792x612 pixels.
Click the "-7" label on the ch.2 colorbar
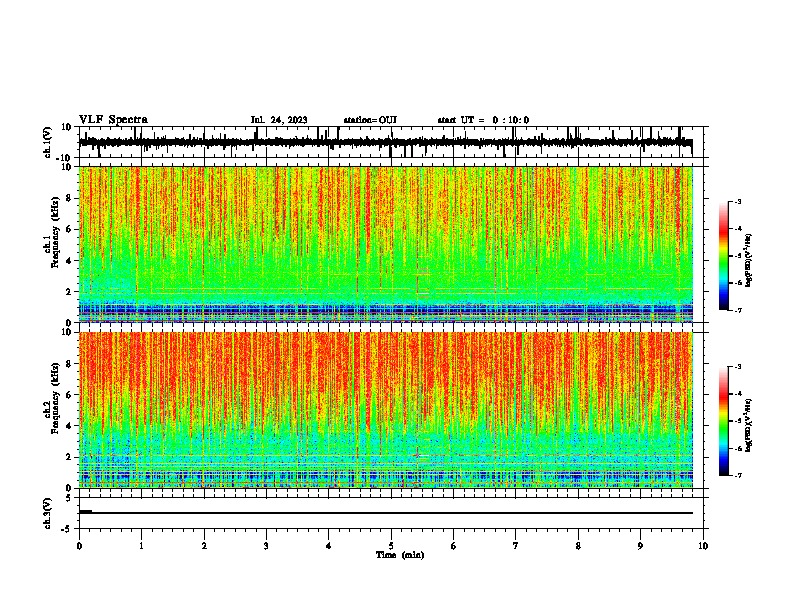pyautogui.click(x=737, y=475)
